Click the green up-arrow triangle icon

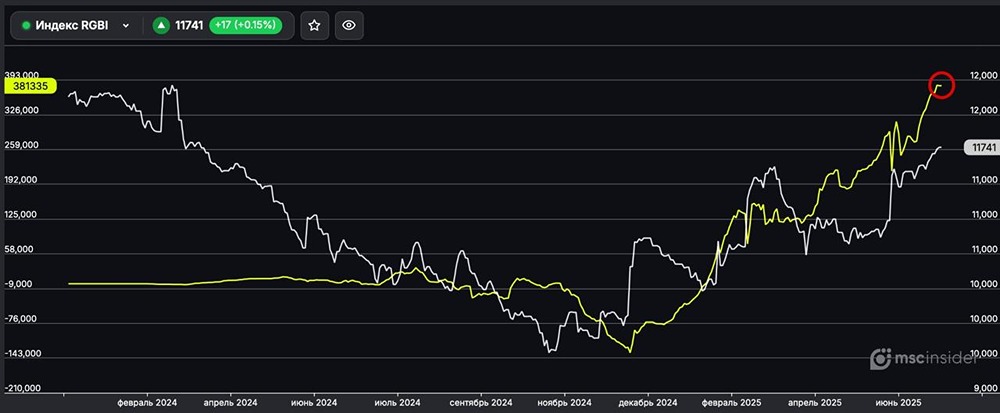click(x=160, y=26)
